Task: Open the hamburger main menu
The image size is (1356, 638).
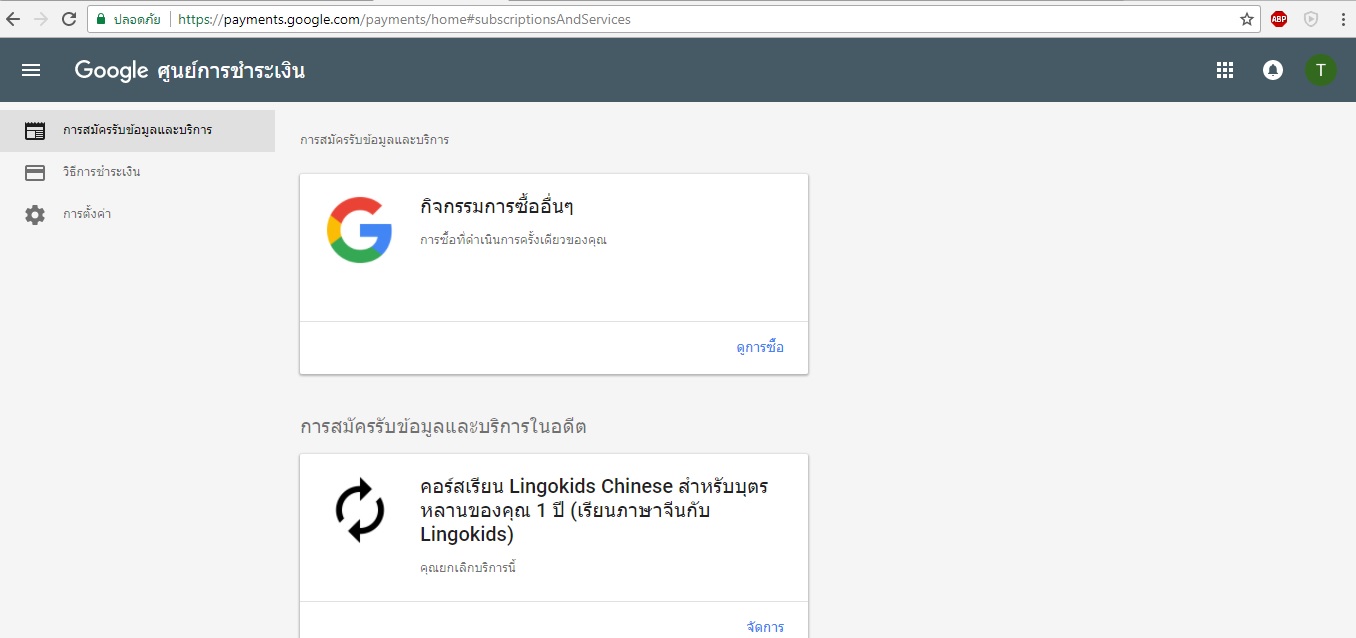Action: coord(31,70)
